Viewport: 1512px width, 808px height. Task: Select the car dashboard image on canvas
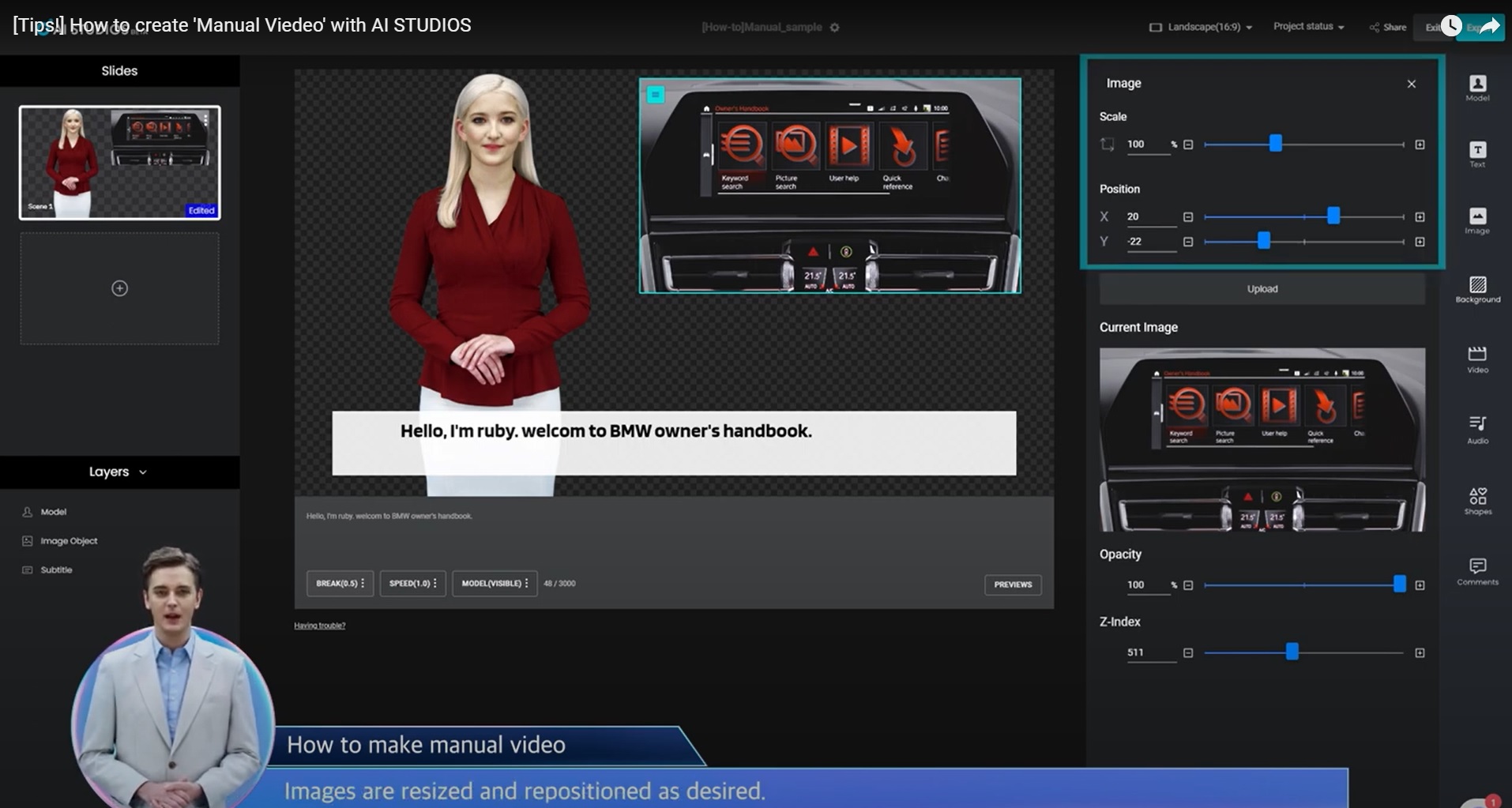coord(829,186)
